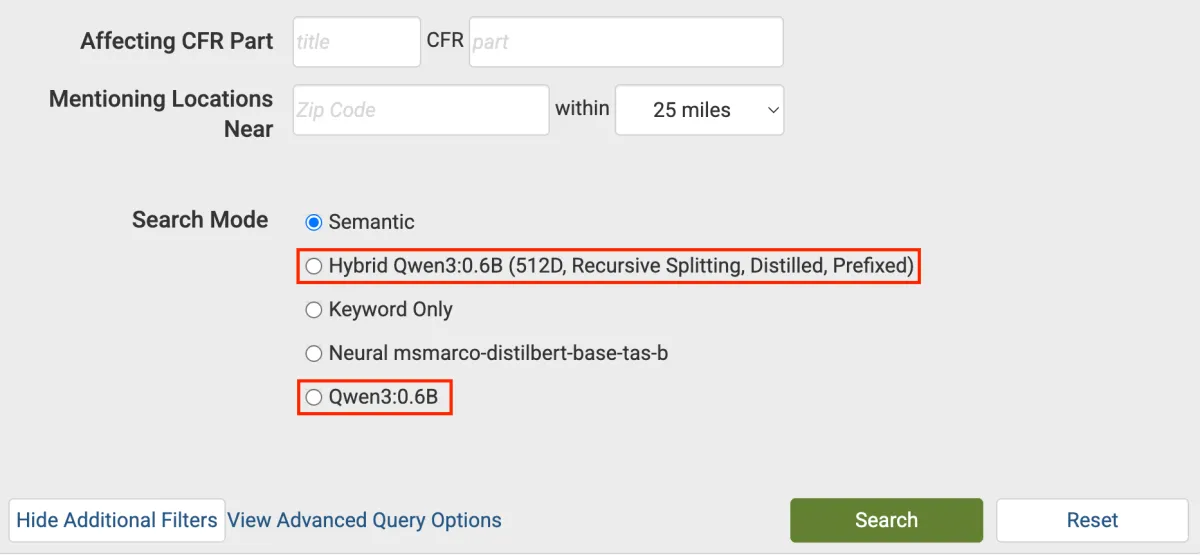Viewport: 1200px width, 558px height.
Task: Click the chevron arrow of miles selector
Action: coord(772,110)
